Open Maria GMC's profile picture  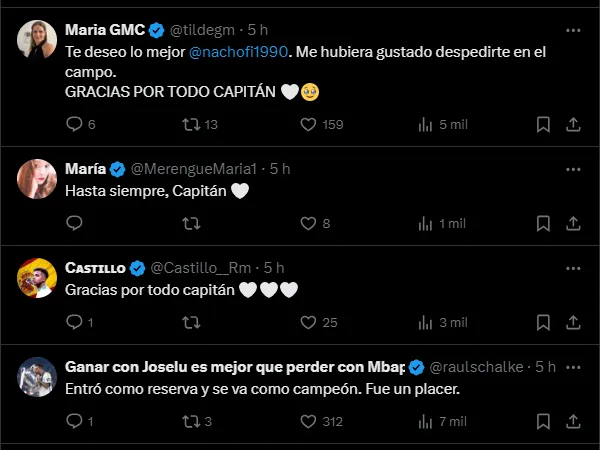pyautogui.click(x=36, y=40)
